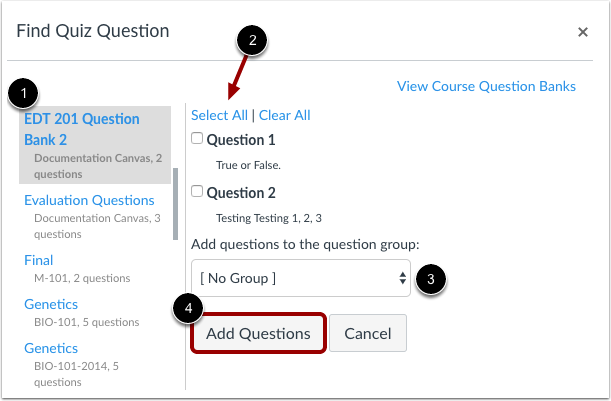Click the numbered annotation circle 1
This screenshot has height=401, width=611.
click(x=23, y=93)
